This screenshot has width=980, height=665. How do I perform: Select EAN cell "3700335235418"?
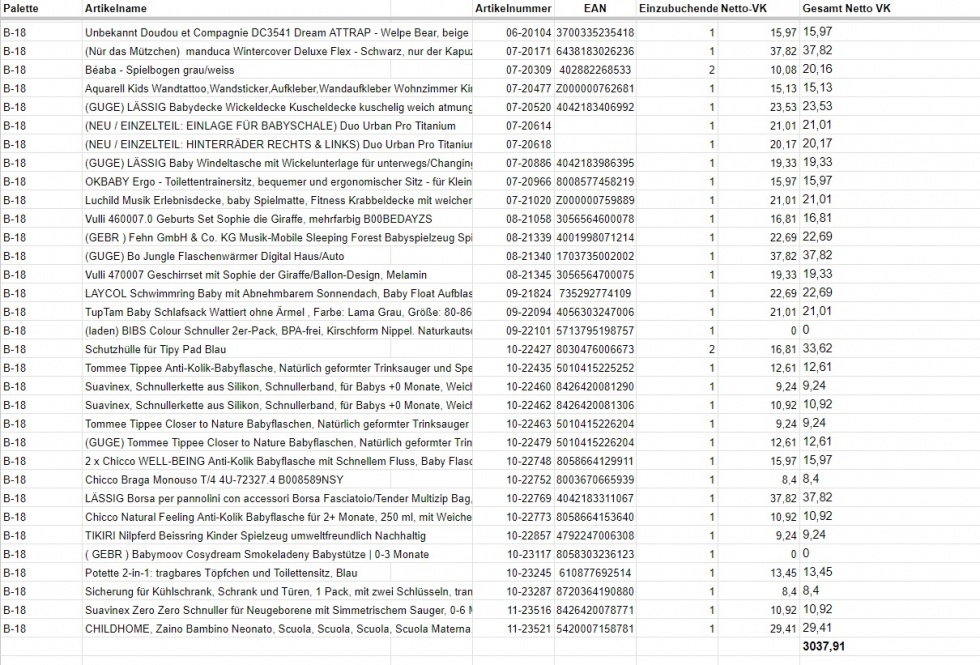point(595,32)
